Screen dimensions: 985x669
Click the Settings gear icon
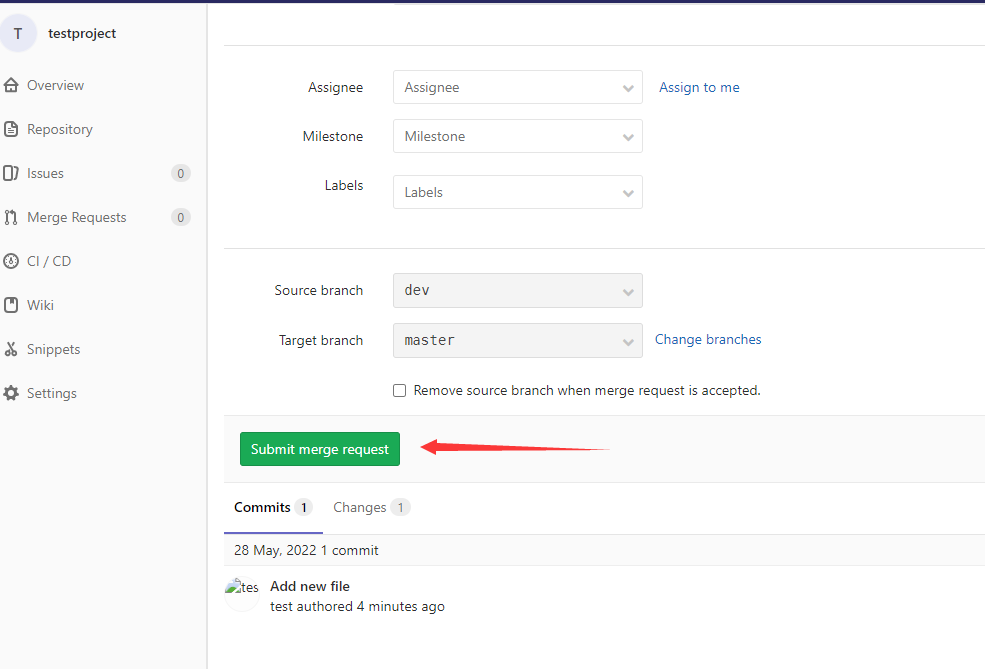[11, 393]
